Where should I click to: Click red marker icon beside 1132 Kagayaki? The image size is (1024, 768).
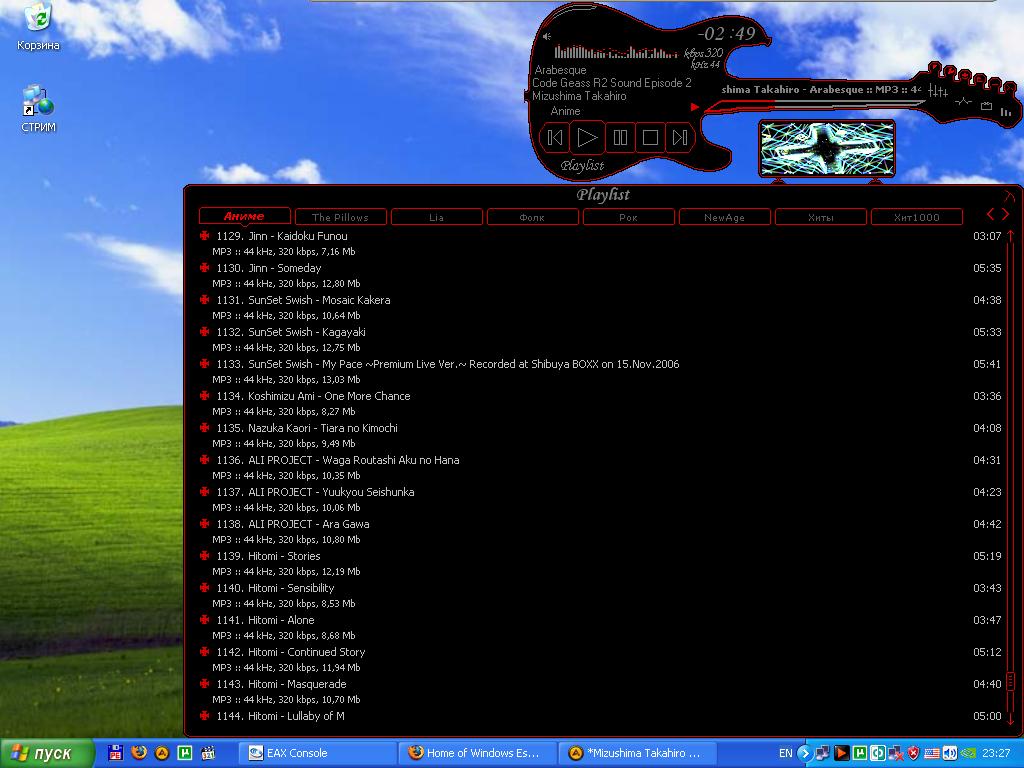(x=204, y=332)
